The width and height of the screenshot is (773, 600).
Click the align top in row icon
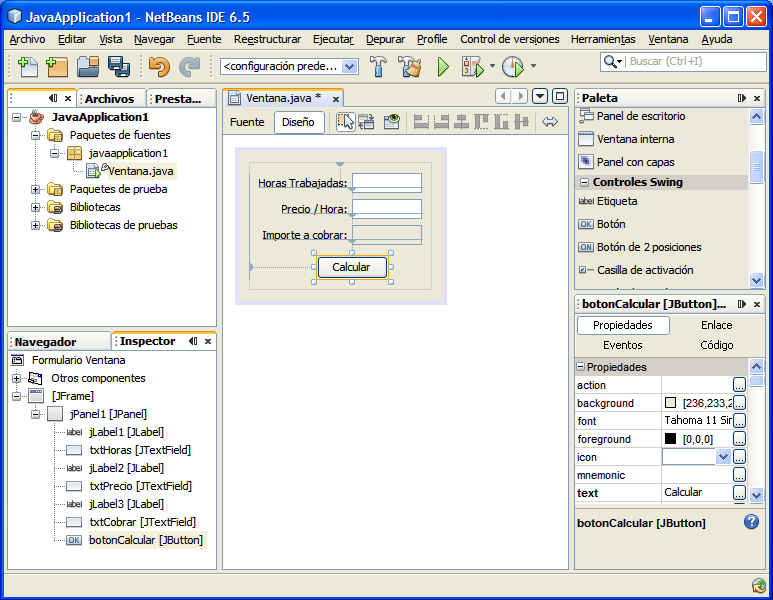(481, 122)
